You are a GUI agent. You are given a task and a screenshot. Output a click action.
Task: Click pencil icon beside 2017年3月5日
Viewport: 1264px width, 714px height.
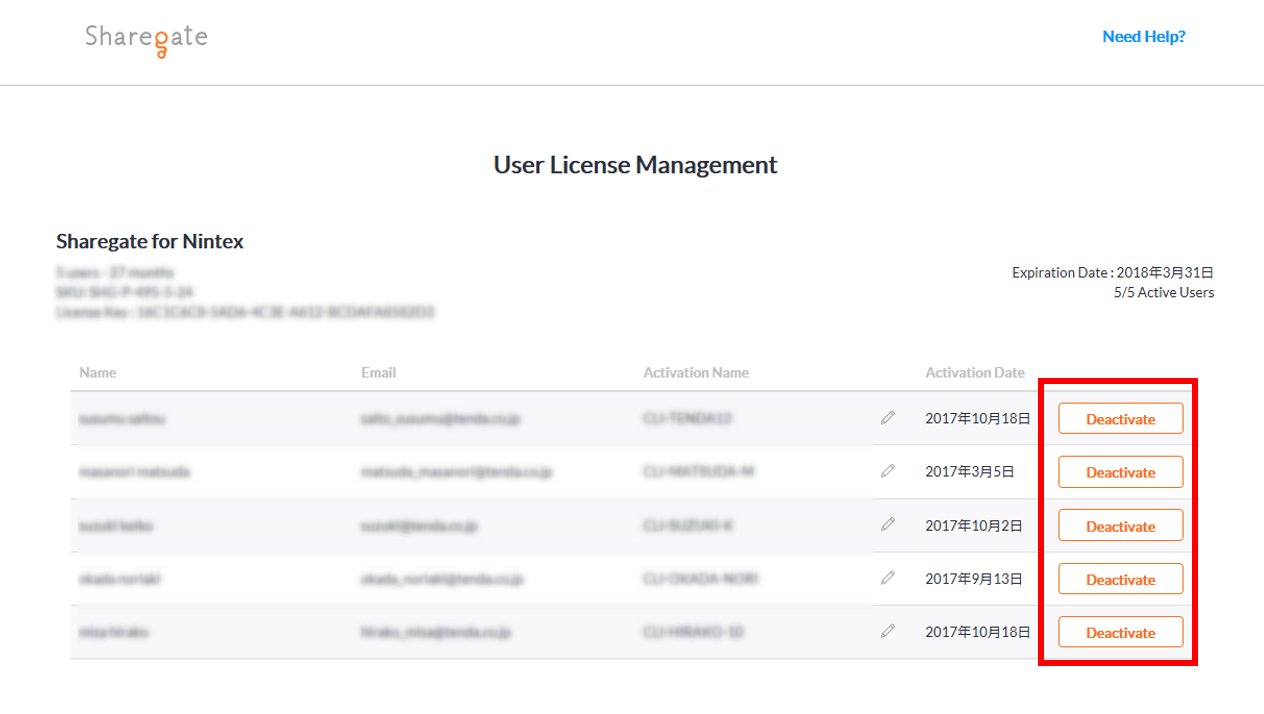887,471
